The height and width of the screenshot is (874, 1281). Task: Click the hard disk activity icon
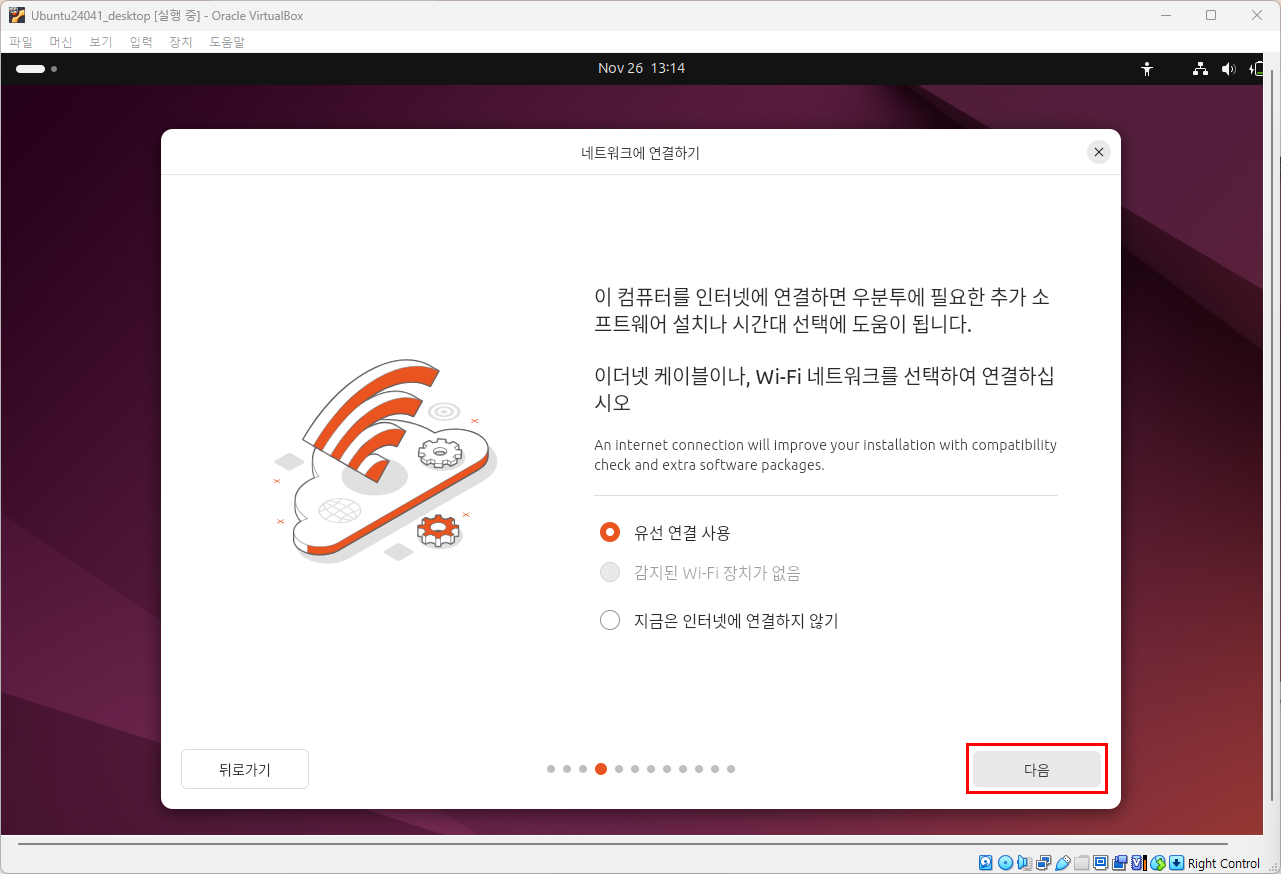tap(985, 863)
